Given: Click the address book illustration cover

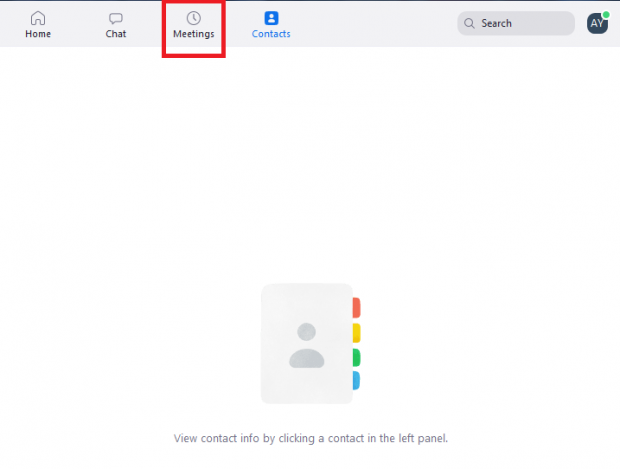Looking at the screenshot, I should coord(307,344).
